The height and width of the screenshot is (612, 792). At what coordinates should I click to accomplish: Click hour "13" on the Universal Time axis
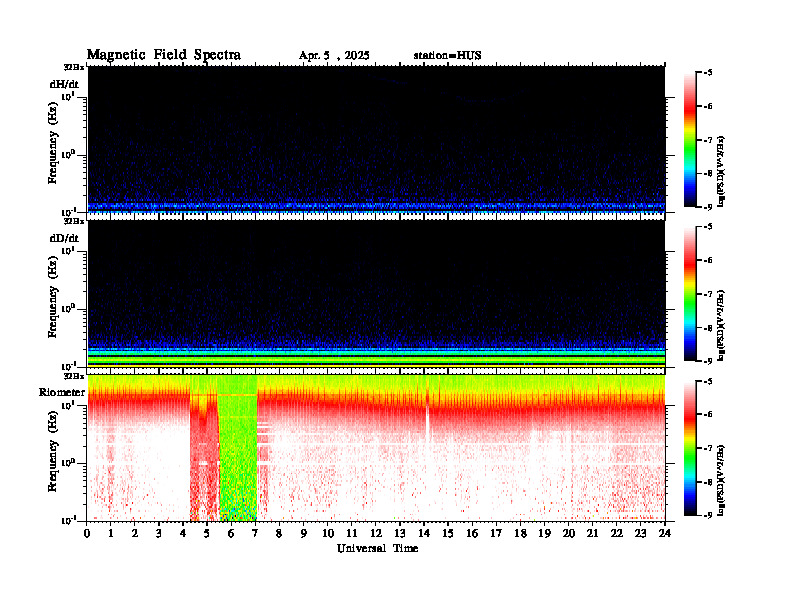point(400,533)
